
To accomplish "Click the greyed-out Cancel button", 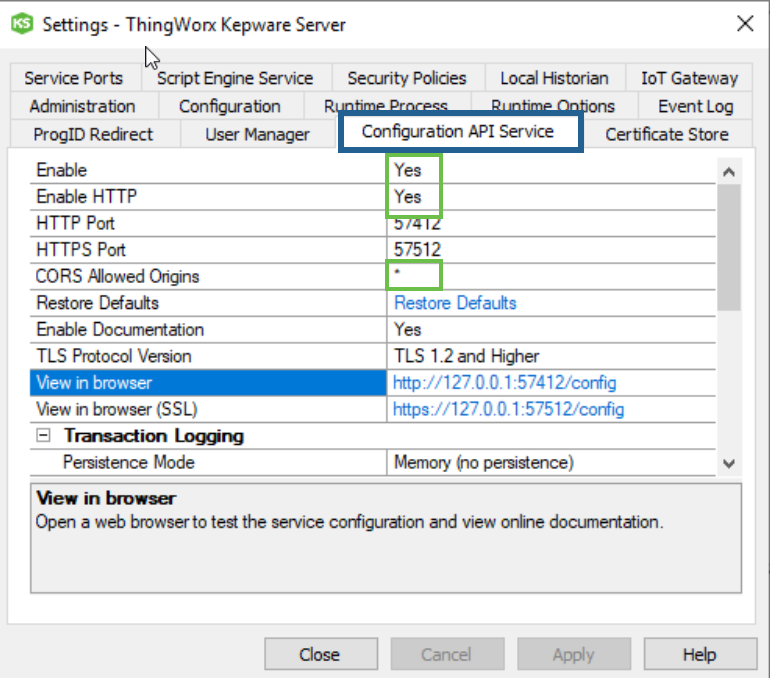I will [x=447, y=654].
